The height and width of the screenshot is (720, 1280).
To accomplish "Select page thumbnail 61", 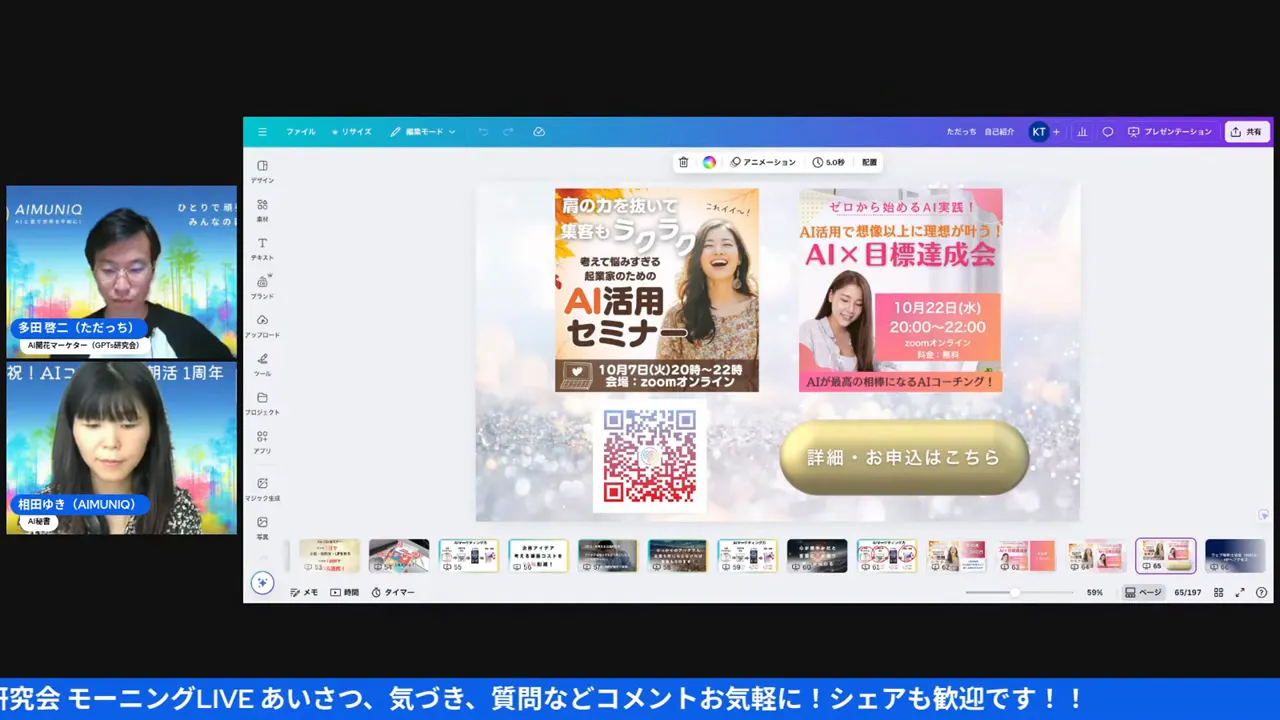I will pos(886,556).
